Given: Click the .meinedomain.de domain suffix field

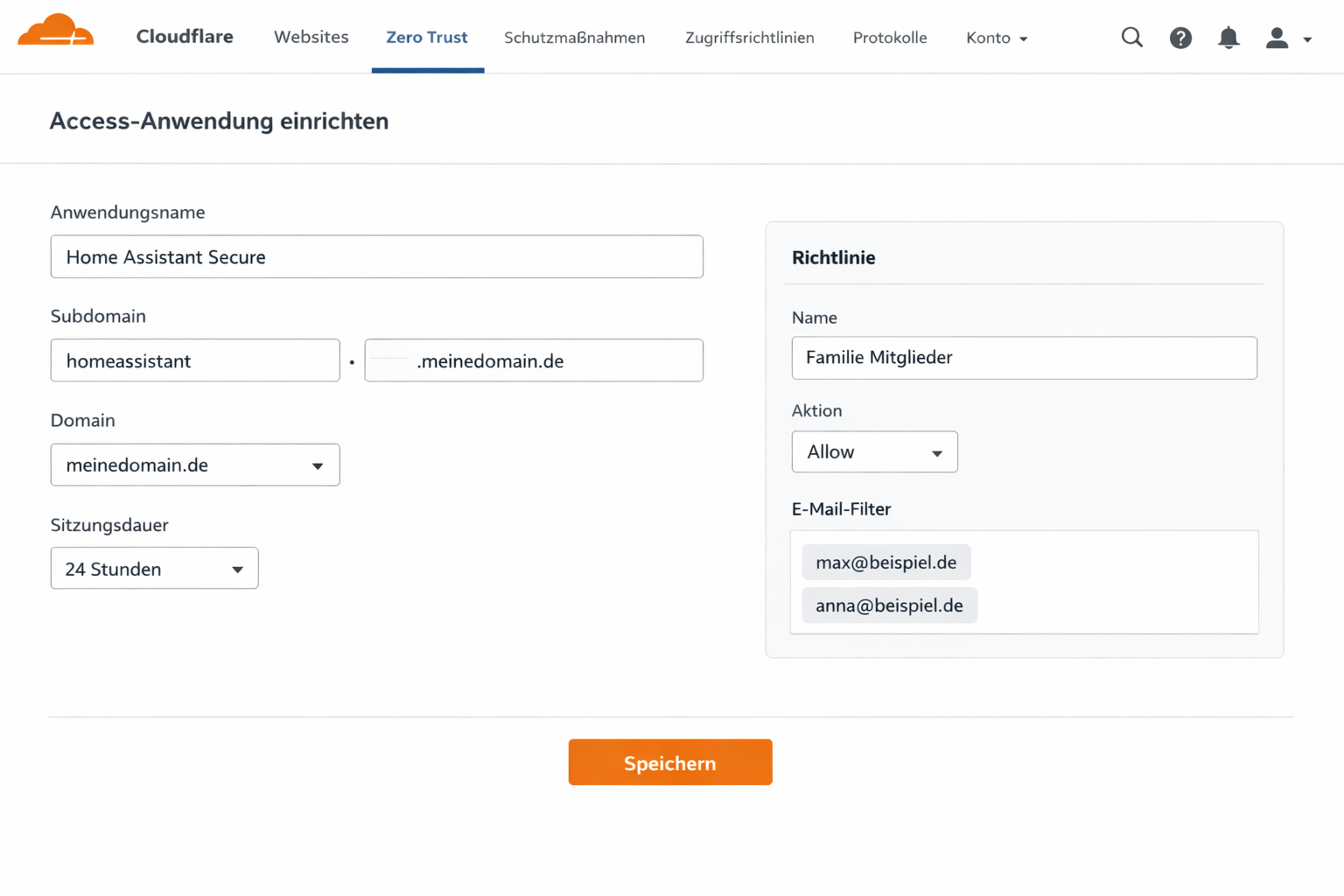Looking at the screenshot, I should 534,360.
